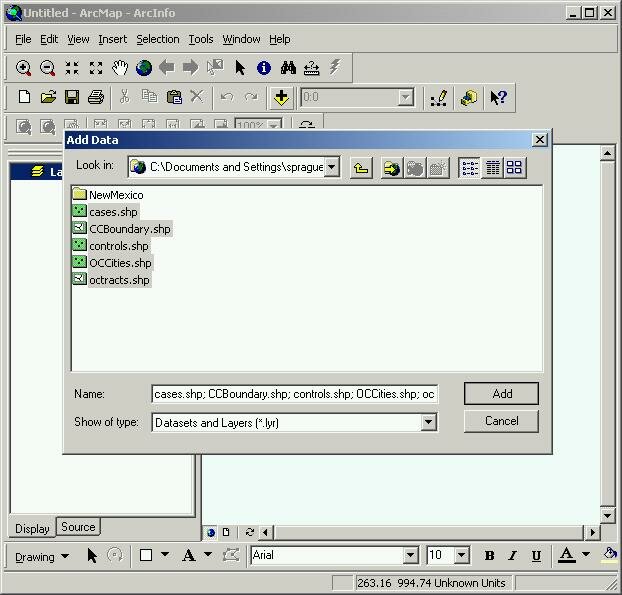Open the File menu
Screen dimensions: 622x595
click(23, 39)
